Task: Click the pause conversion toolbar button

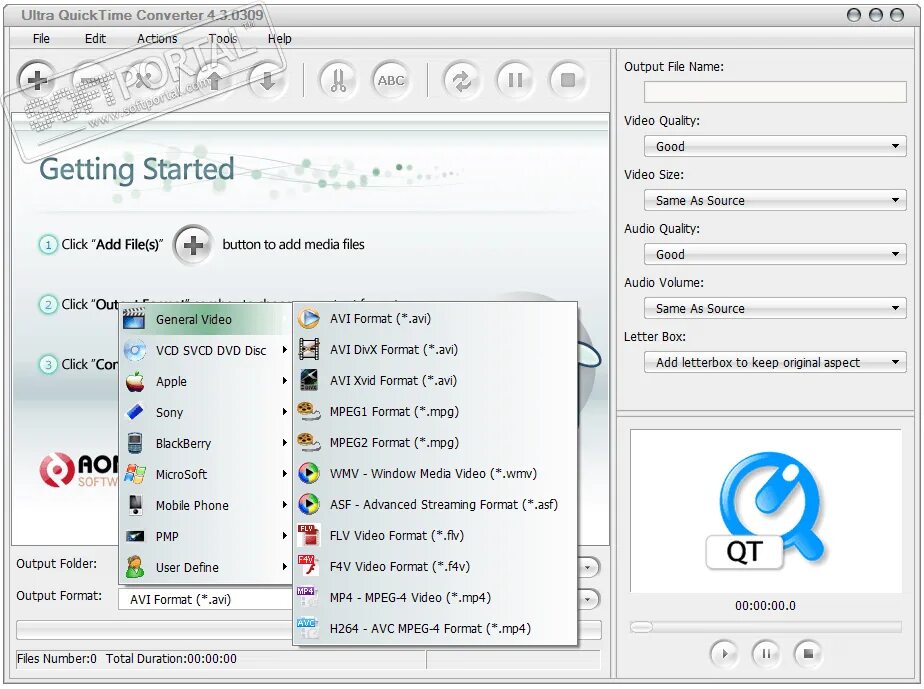Action: point(515,80)
